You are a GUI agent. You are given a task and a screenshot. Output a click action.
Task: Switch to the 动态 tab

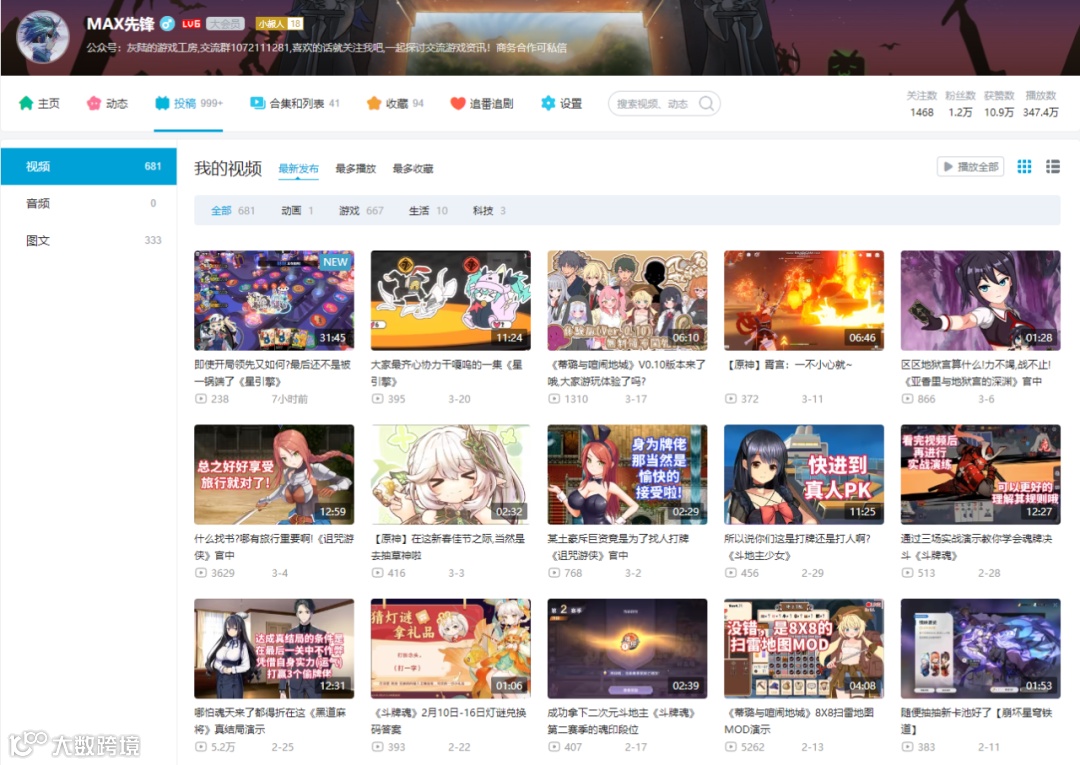pyautogui.click(x=107, y=103)
